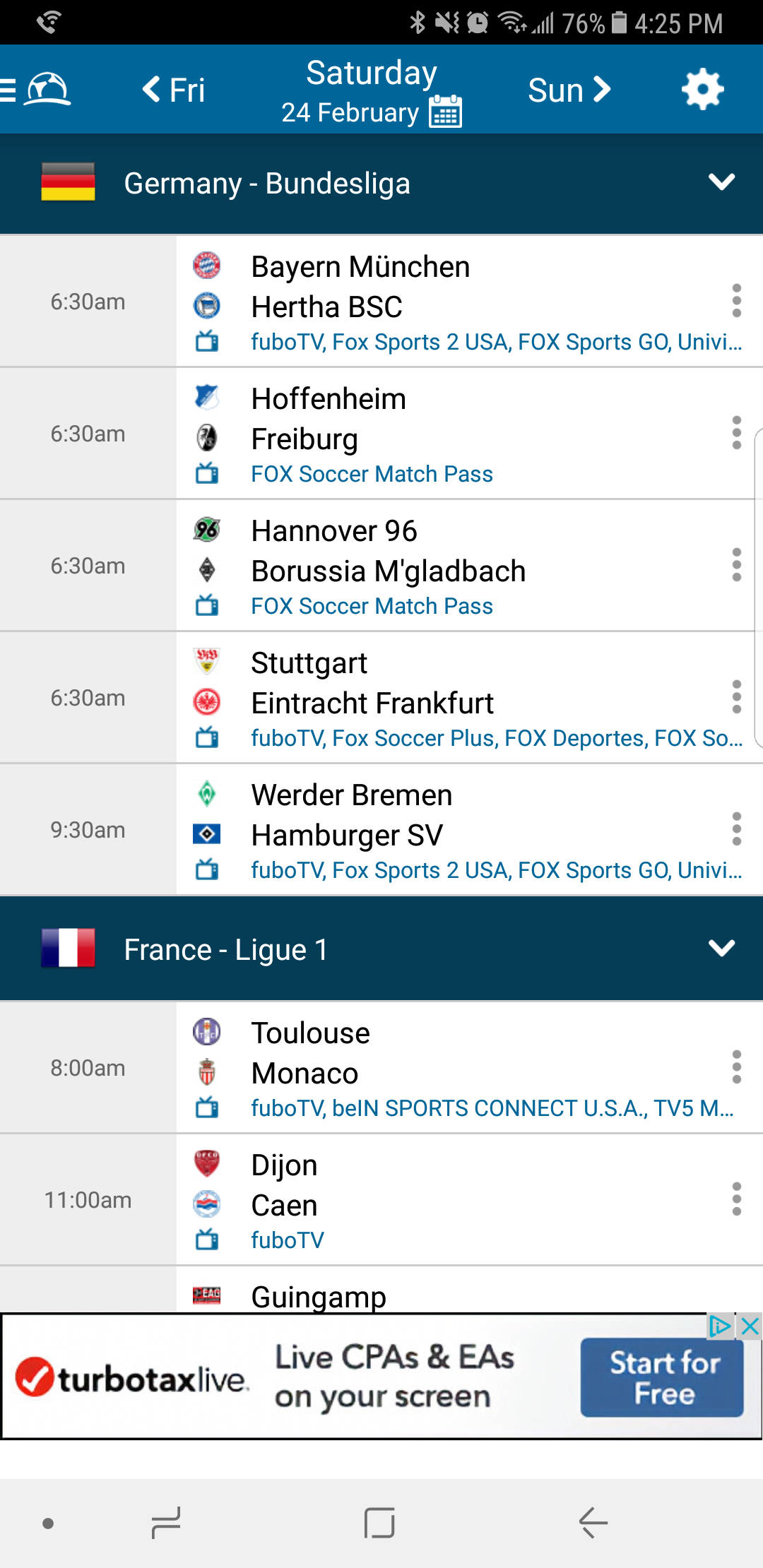Collapse the France - Ligue 1 section
763x1568 pixels.
[x=721, y=948]
